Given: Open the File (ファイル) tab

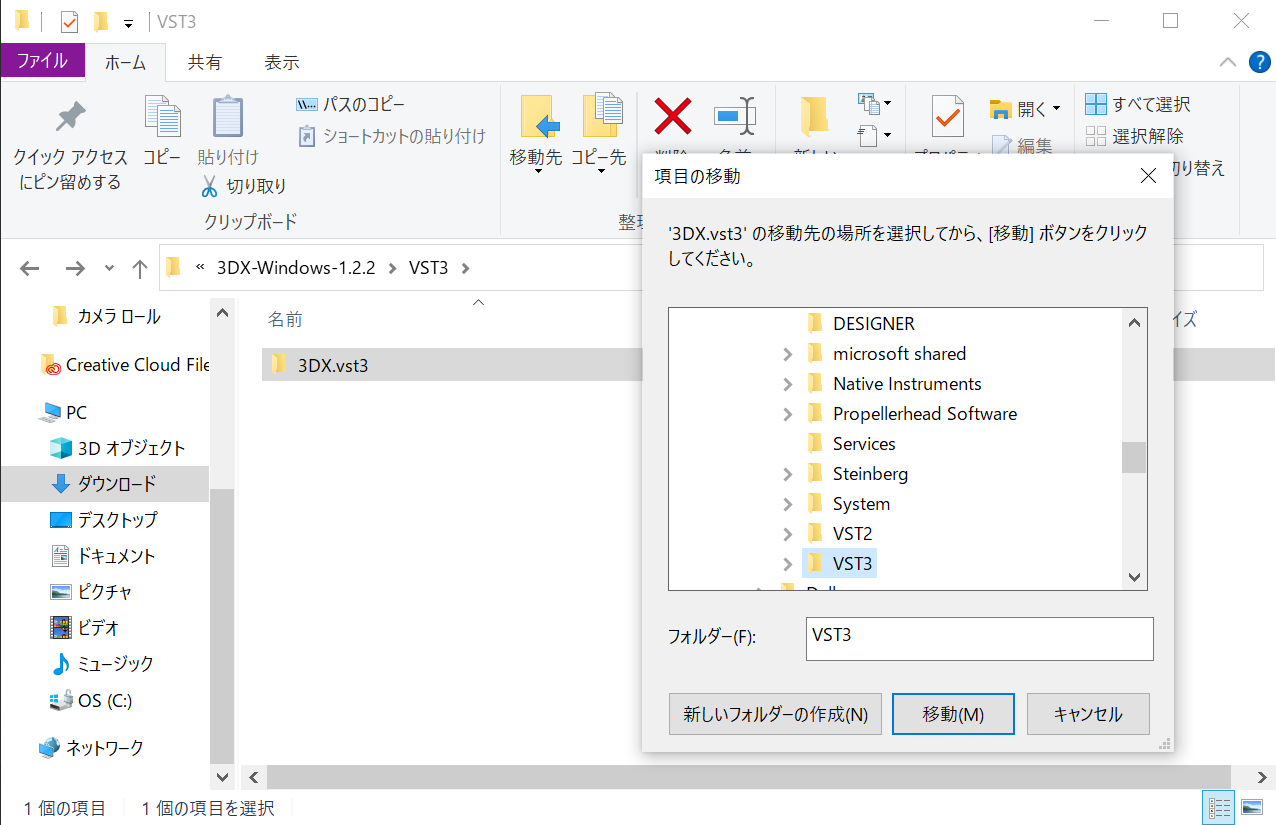Looking at the screenshot, I should tap(42, 60).
